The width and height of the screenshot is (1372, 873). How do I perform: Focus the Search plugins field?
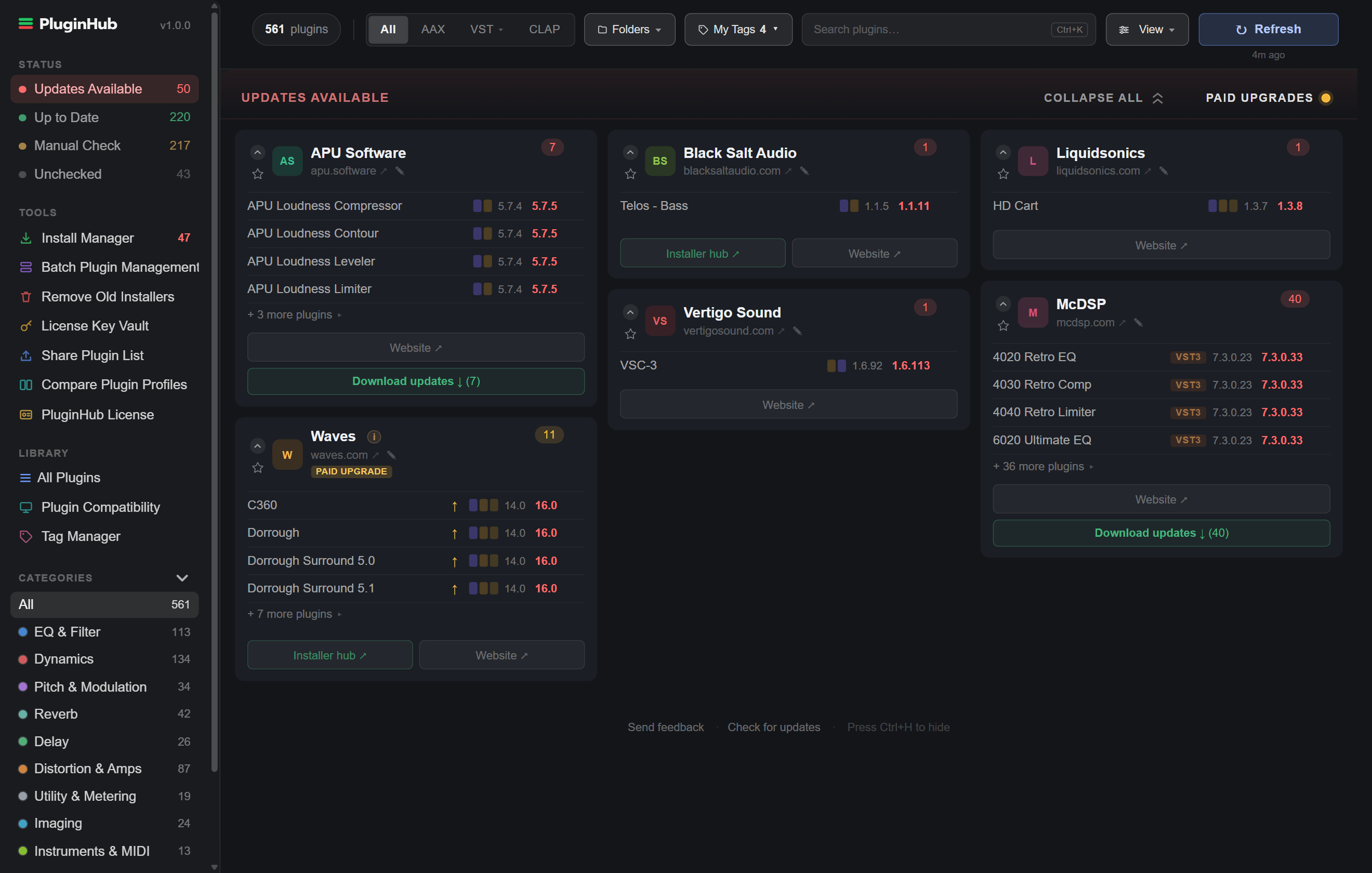[x=948, y=29]
